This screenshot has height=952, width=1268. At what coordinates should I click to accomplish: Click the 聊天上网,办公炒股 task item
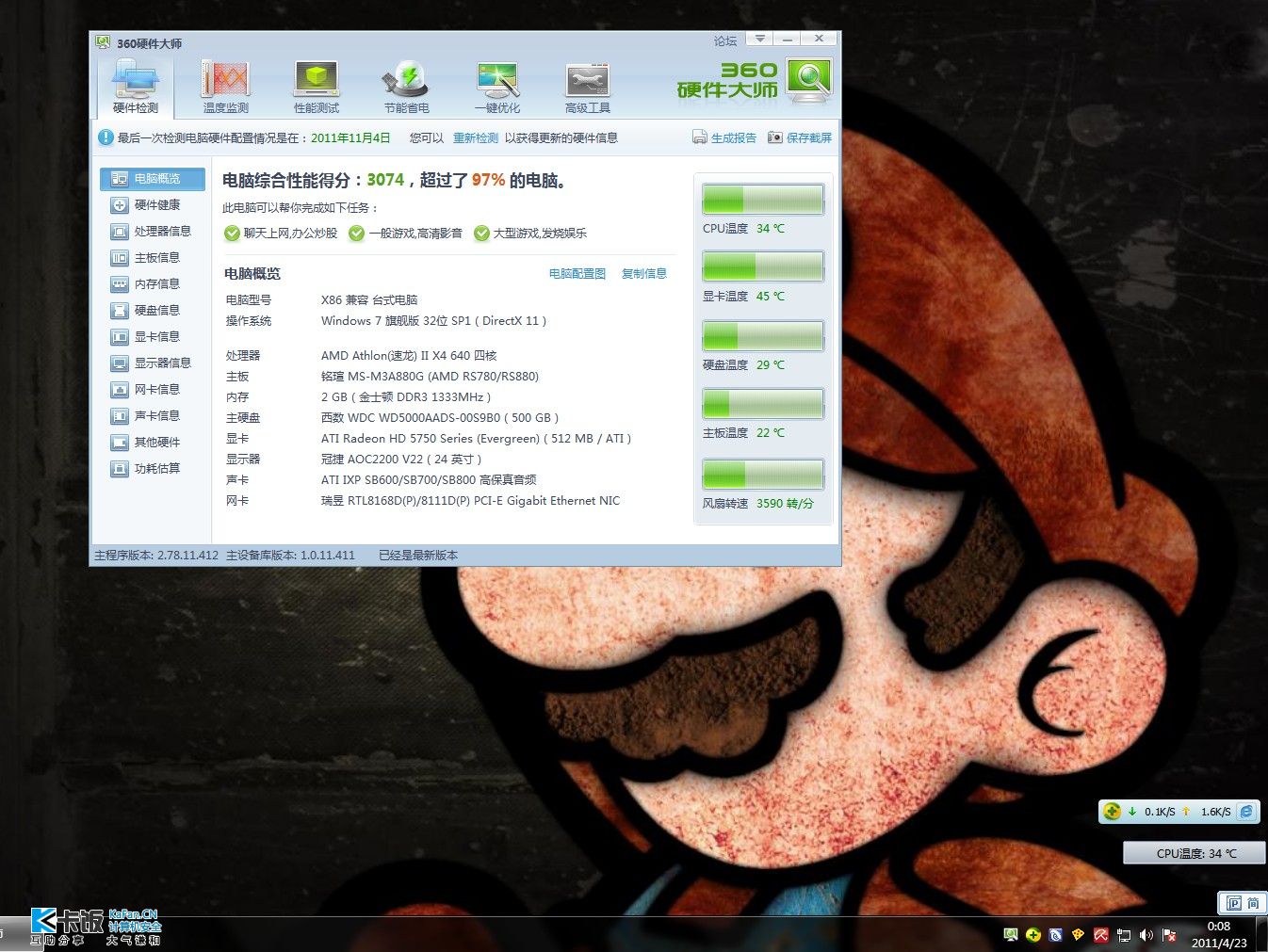281,233
